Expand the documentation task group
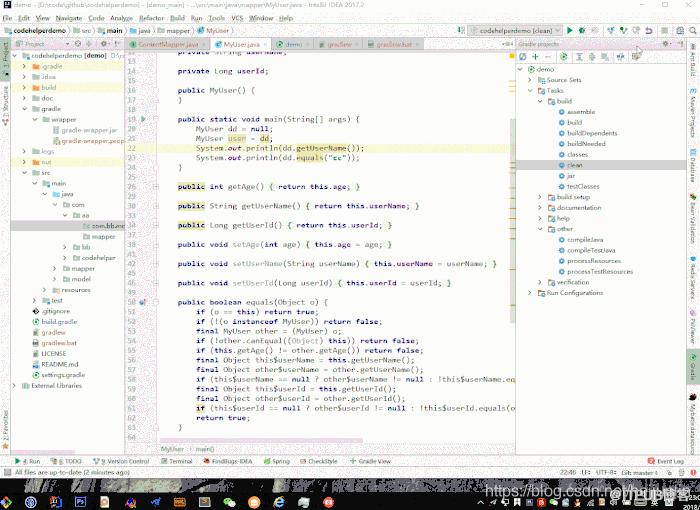Screen dimensions: 700x510 pyautogui.click(x=540, y=208)
